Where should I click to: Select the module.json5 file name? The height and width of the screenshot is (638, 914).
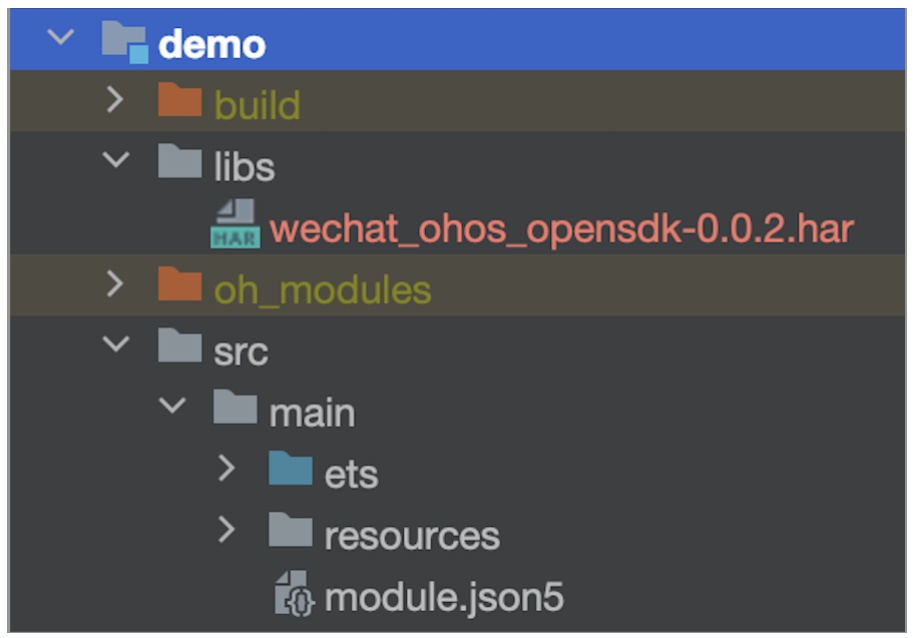point(444,597)
